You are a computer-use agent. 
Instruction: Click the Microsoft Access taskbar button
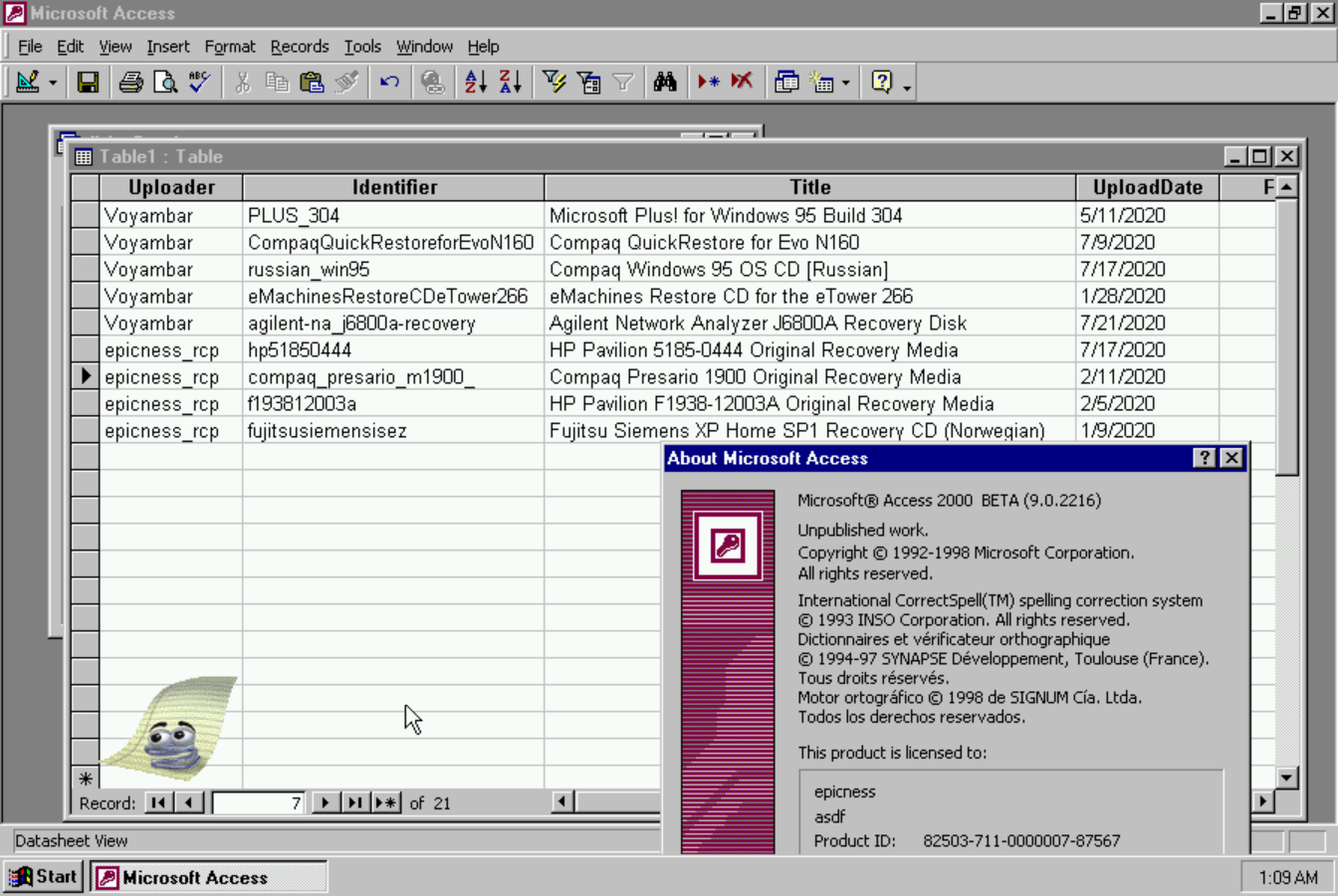pyautogui.click(x=209, y=877)
